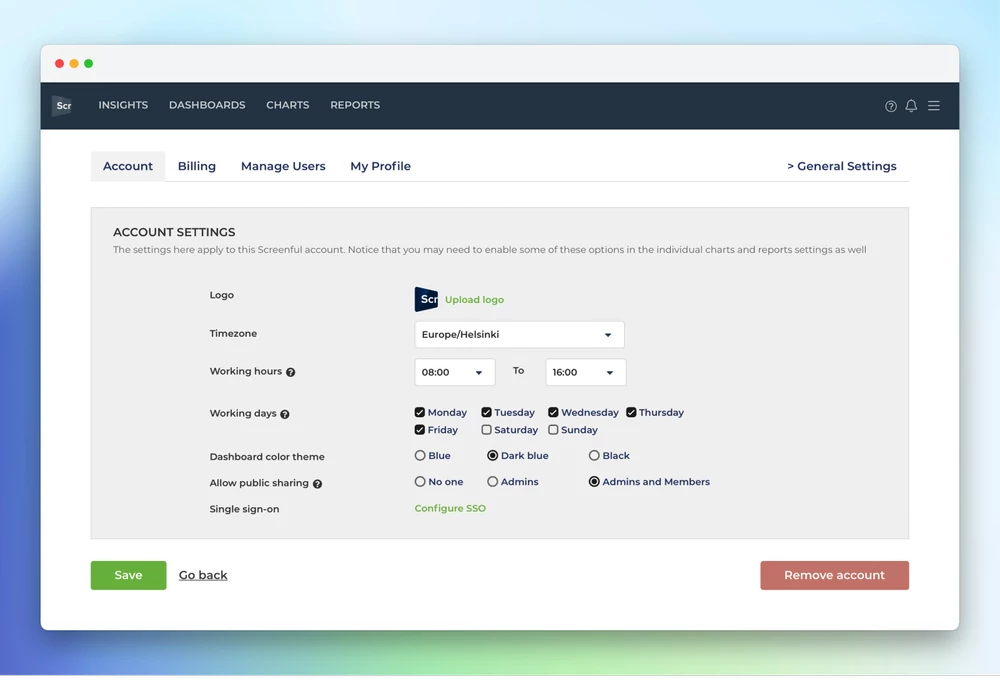The width and height of the screenshot is (1000, 684).
Task: Go to the Insights menu
Action: 123,105
